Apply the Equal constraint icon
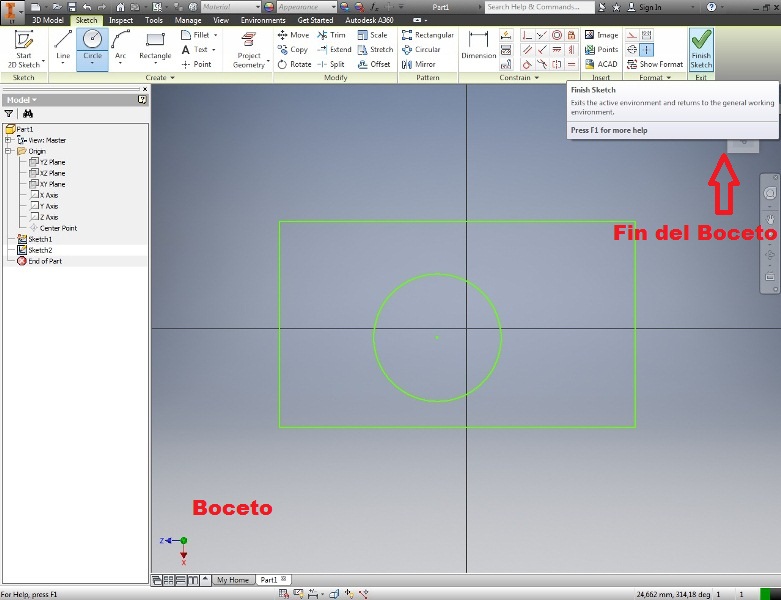This screenshot has height=600, width=781. pos(571,64)
